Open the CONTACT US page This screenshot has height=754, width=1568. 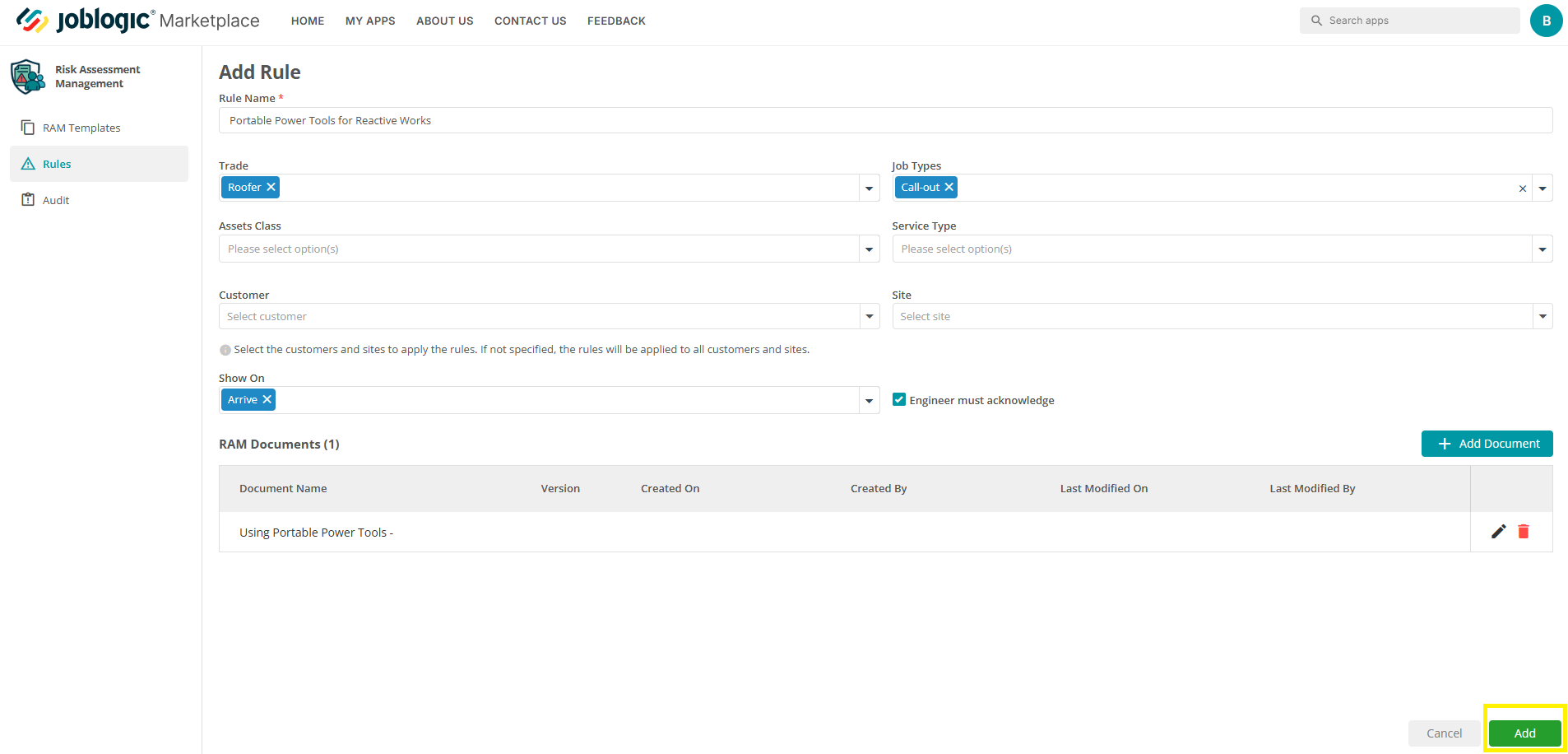(531, 21)
